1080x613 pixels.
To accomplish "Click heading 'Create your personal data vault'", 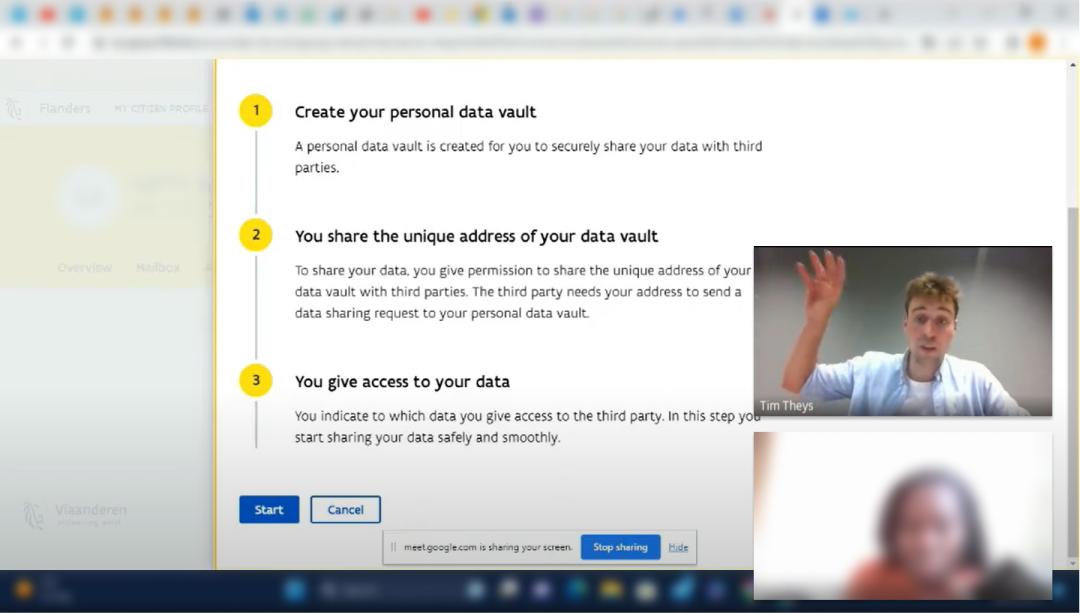I will [415, 112].
